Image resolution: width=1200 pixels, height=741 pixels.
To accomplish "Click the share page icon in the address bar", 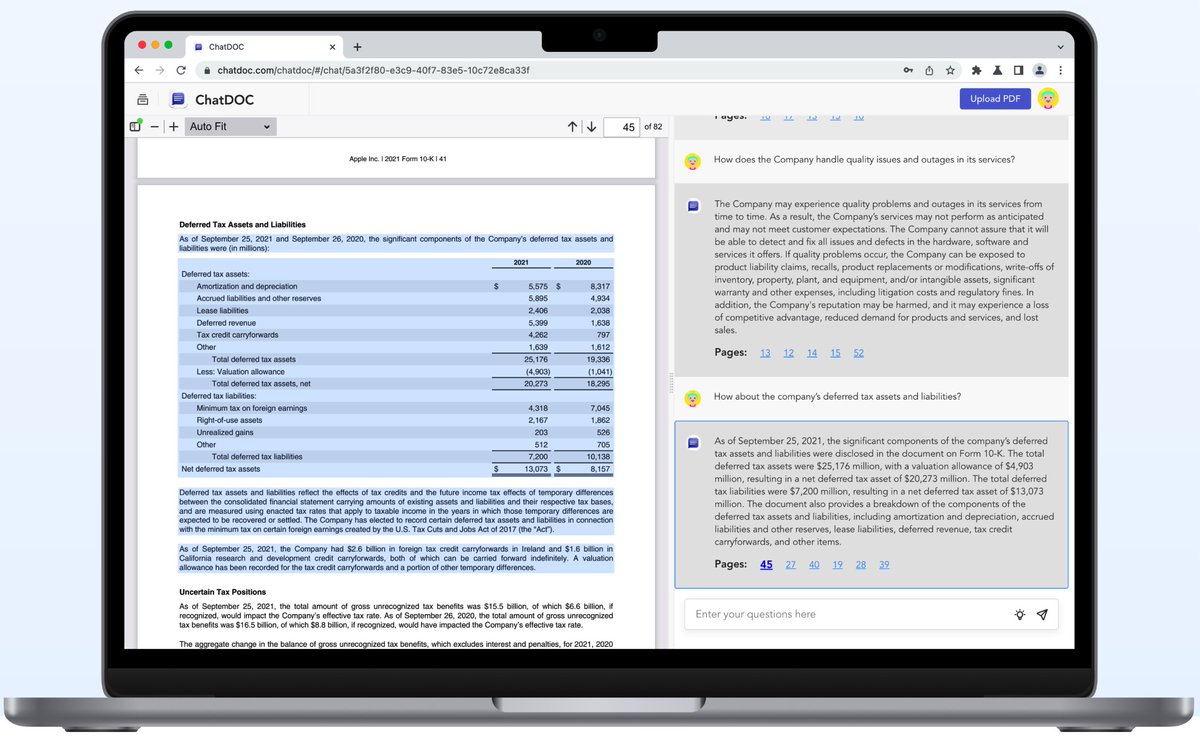I will pyautogui.click(x=929, y=71).
